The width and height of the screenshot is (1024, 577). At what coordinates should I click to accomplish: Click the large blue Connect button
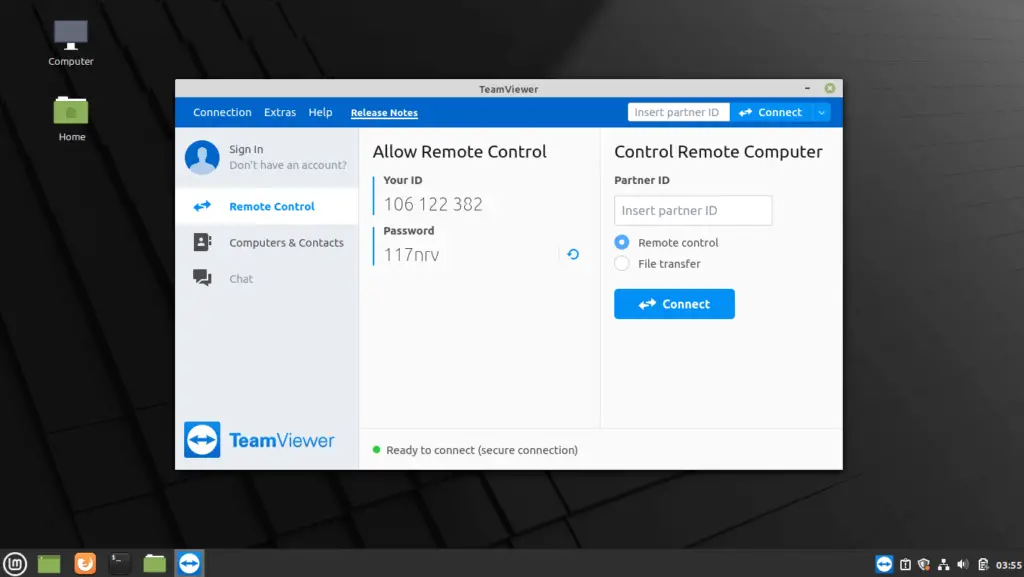tap(674, 304)
